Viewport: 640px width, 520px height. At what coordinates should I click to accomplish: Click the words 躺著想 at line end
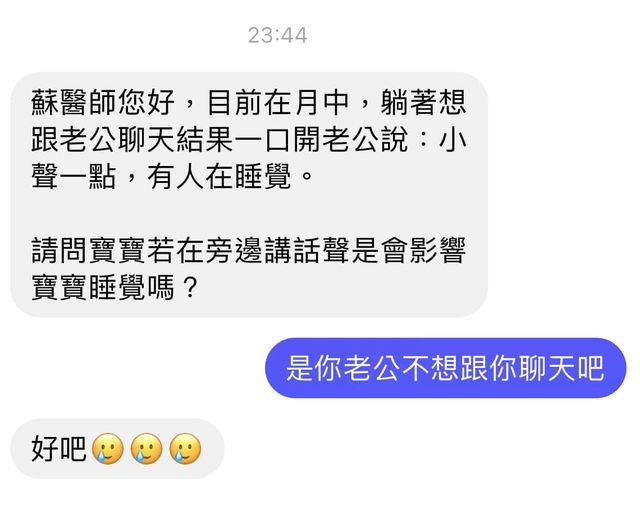click(x=424, y=102)
